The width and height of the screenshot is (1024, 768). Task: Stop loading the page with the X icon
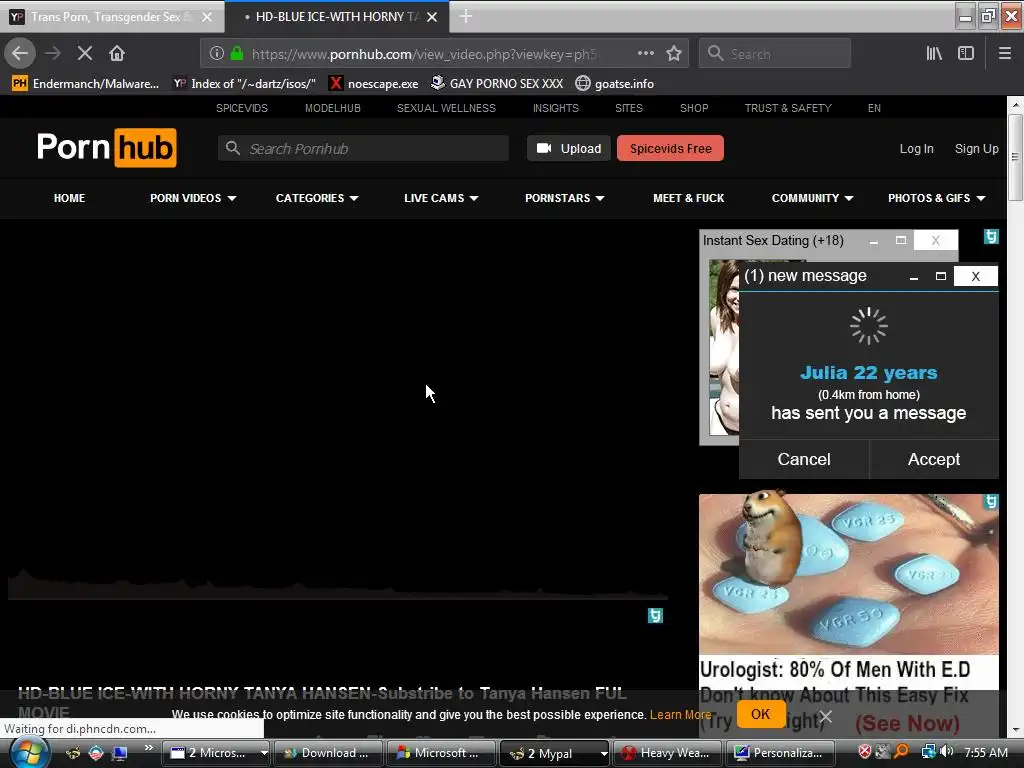[x=85, y=53]
